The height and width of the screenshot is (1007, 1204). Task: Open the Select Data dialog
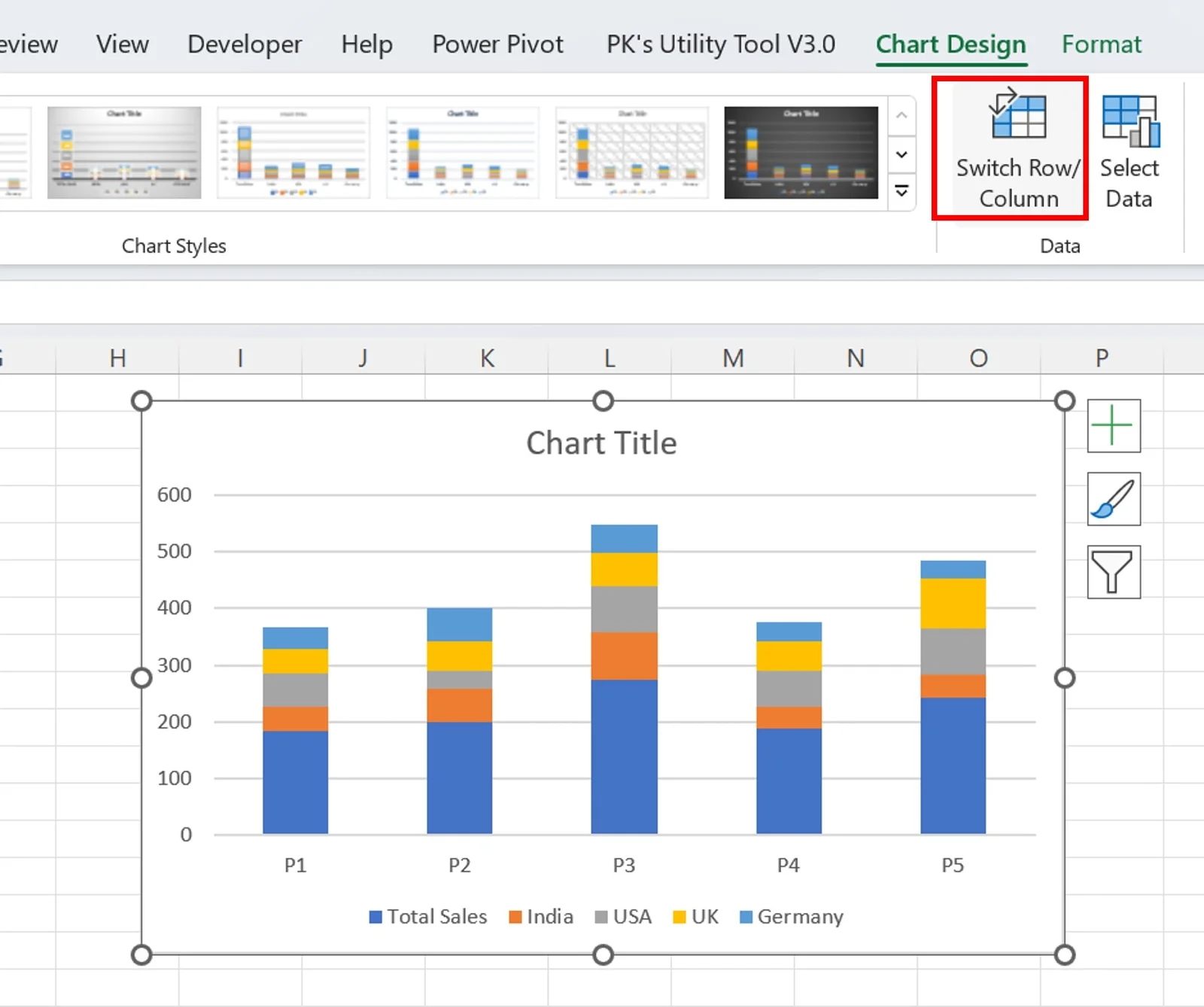point(1130,151)
